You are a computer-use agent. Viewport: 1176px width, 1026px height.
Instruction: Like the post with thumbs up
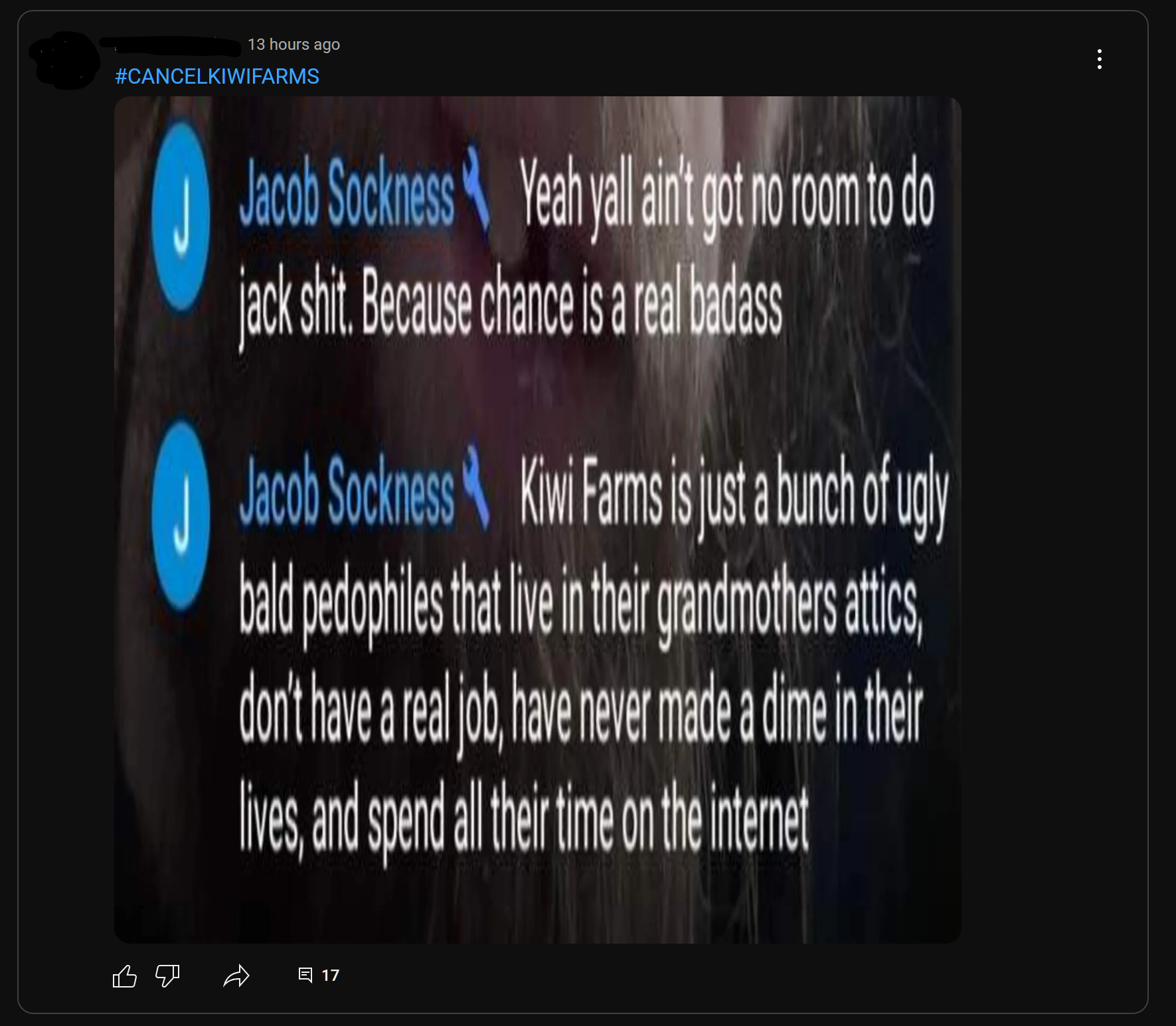tap(124, 976)
